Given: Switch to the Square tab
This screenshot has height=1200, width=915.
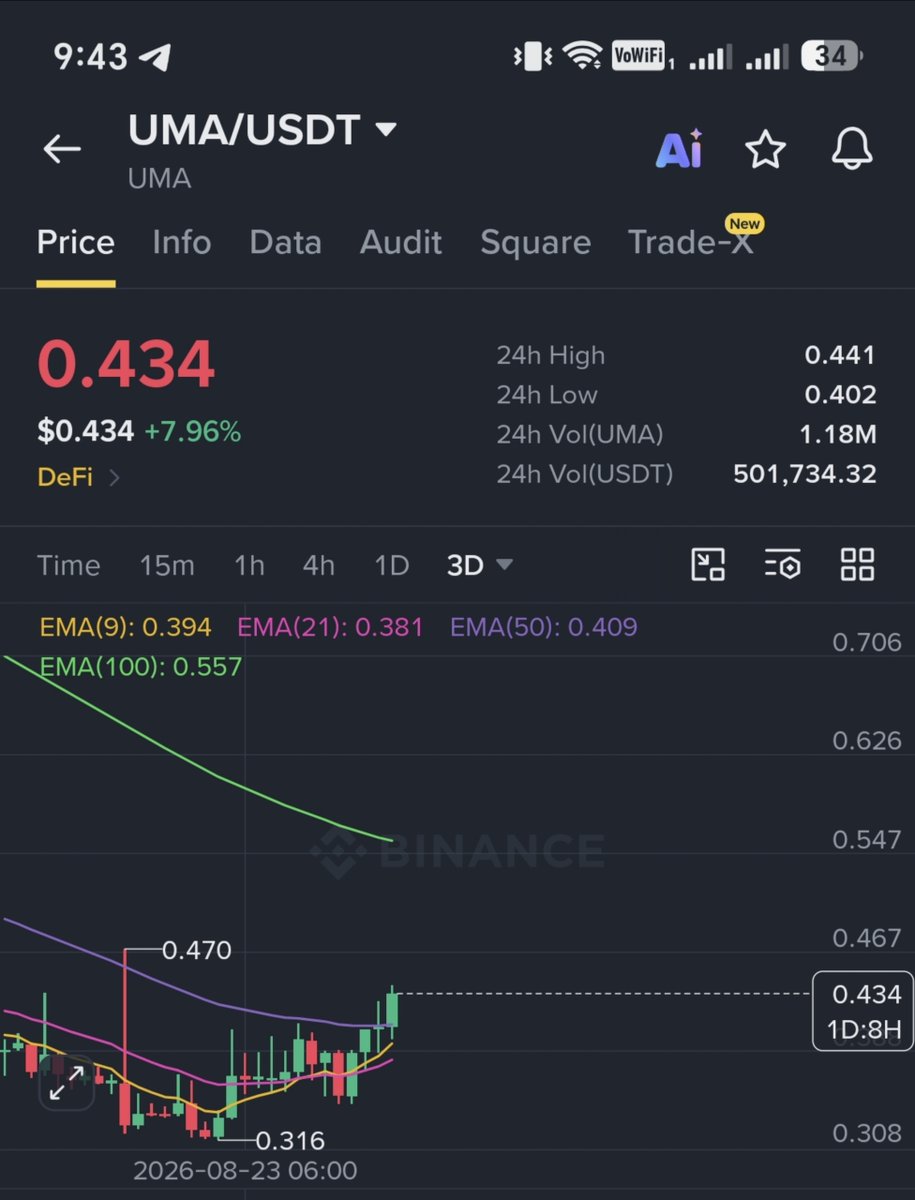Looking at the screenshot, I should [535, 242].
